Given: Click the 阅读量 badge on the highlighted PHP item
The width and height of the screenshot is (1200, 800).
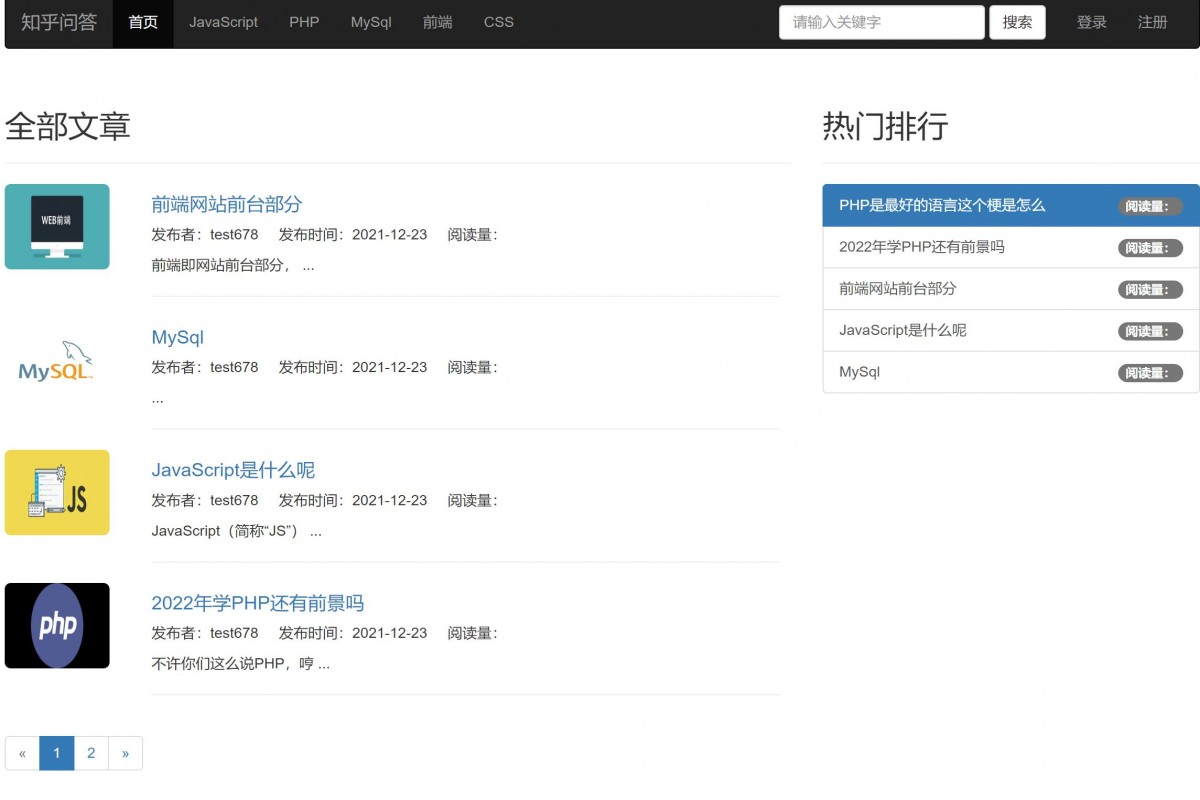Looking at the screenshot, I should click(1151, 206).
